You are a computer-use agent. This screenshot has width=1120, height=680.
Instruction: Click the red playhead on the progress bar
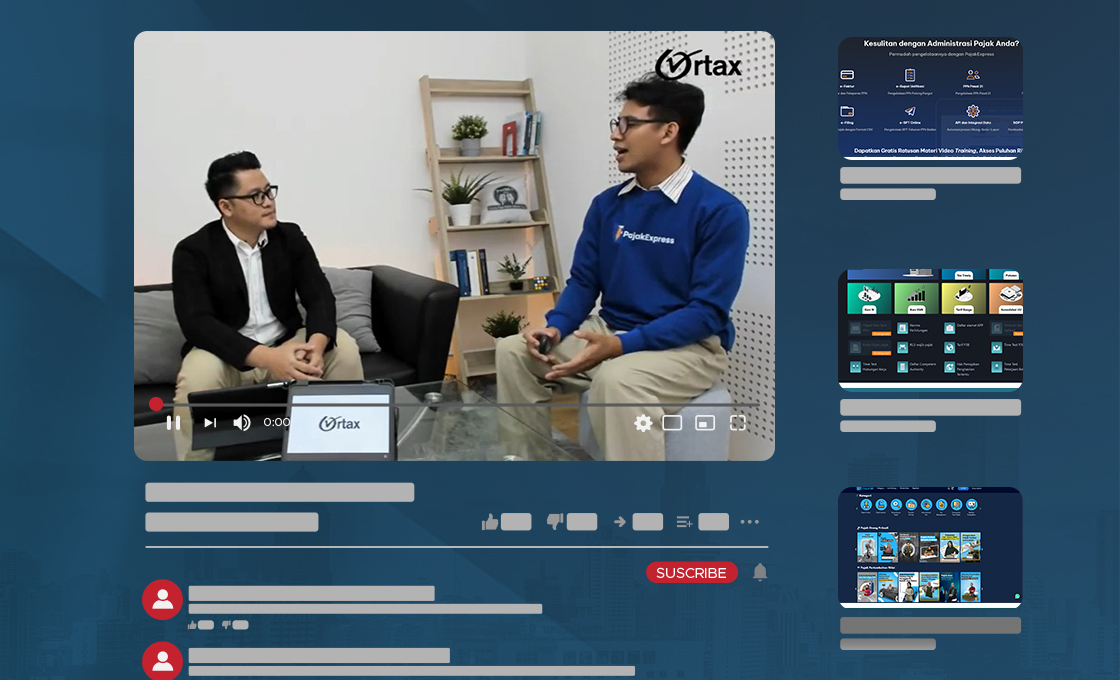point(156,403)
